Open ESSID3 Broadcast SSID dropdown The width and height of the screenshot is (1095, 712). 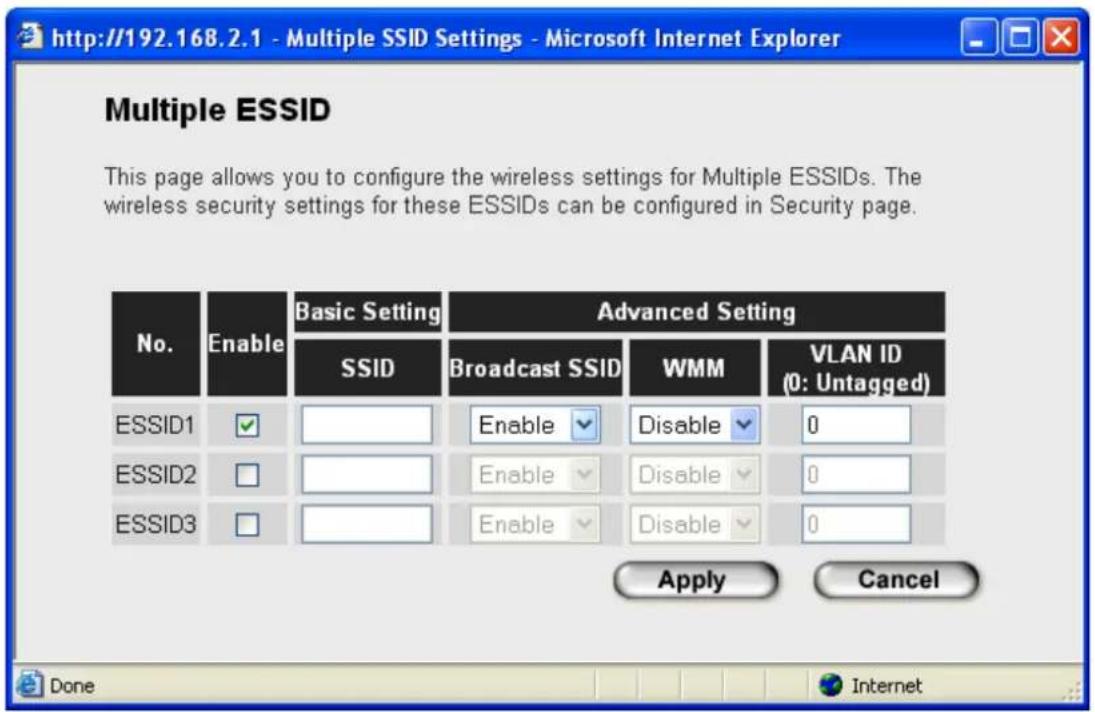coord(535,524)
